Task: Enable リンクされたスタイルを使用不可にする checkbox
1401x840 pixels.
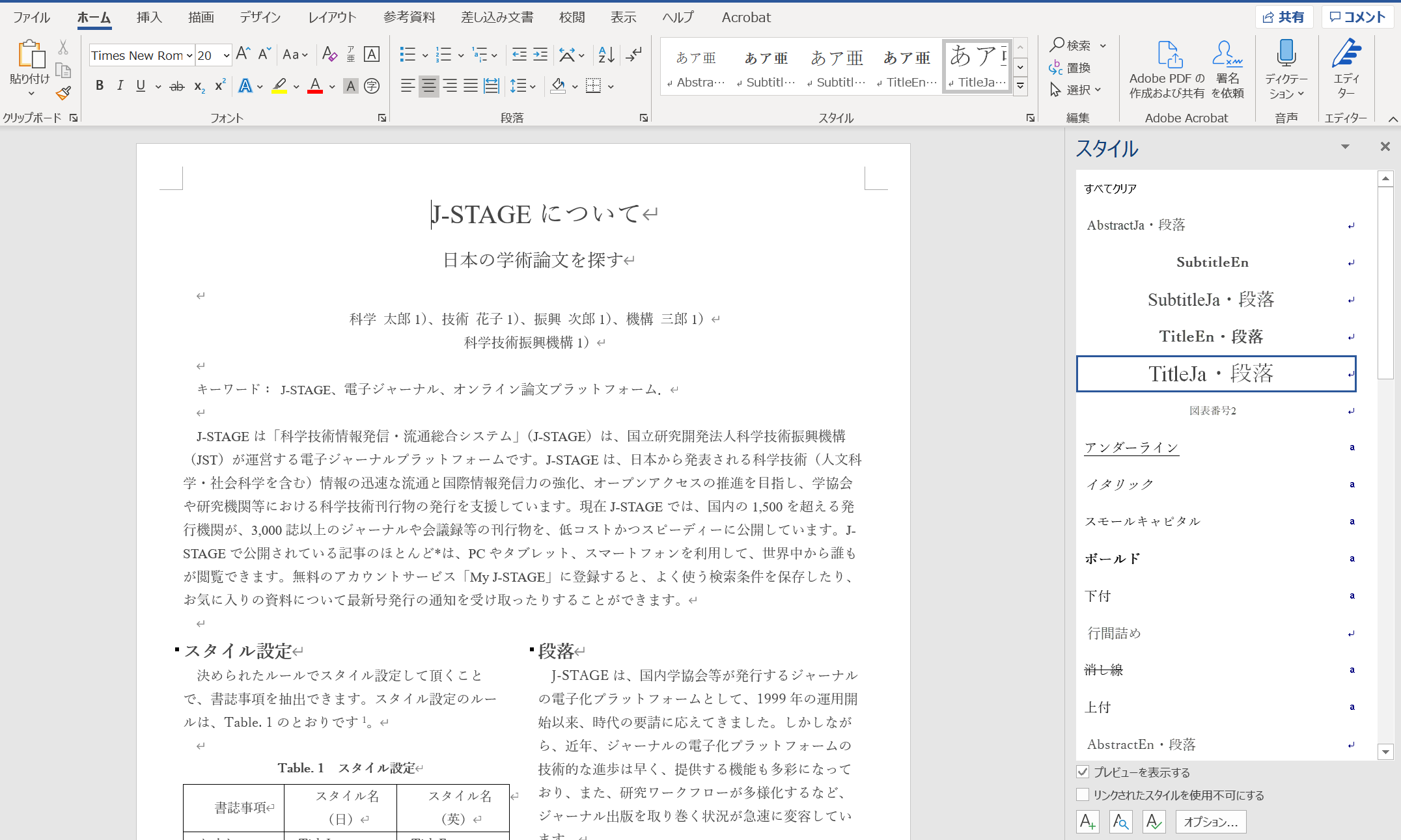Action: (1083, 795)
